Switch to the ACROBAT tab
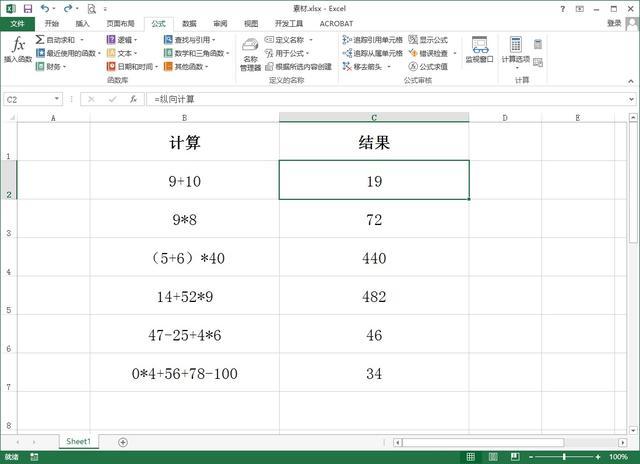This screenshot has width=640, height=464. point(336,24)
